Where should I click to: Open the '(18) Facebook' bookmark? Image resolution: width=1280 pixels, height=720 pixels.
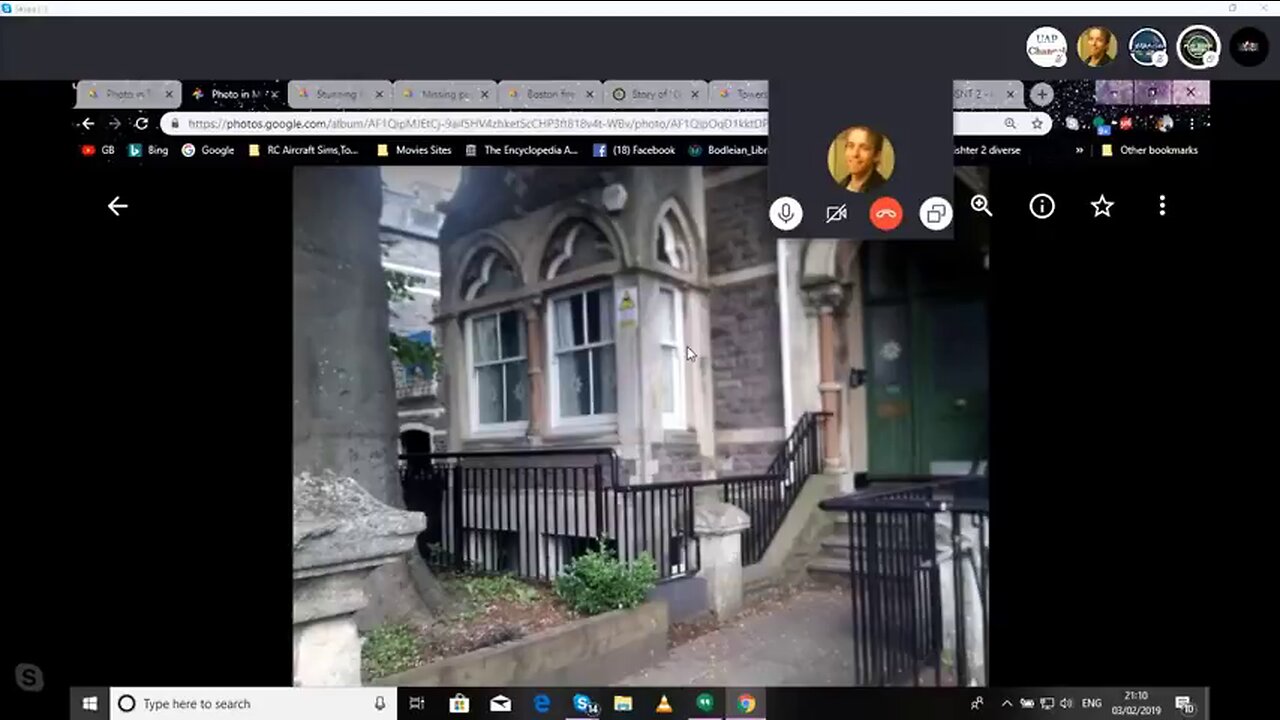tap(634, 150)
